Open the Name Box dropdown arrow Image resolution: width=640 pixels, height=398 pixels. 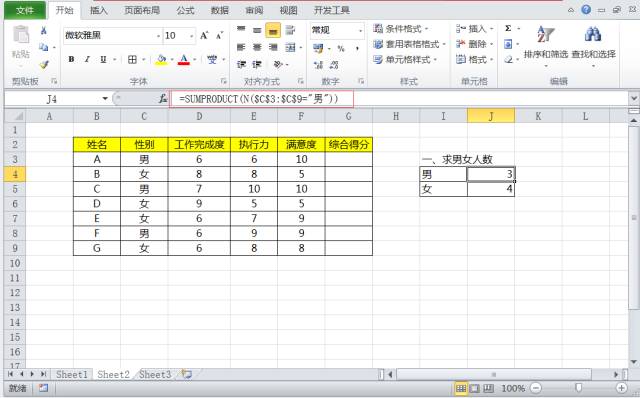[105, 99]
